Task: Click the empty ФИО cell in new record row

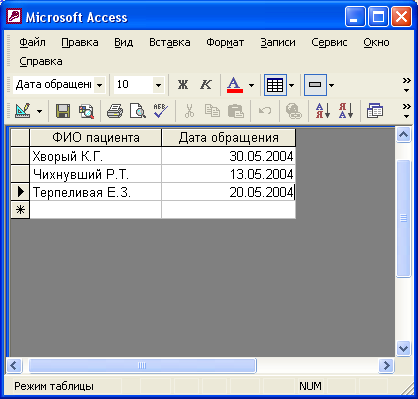Action: pyautogui.click(x=96, y=210)
